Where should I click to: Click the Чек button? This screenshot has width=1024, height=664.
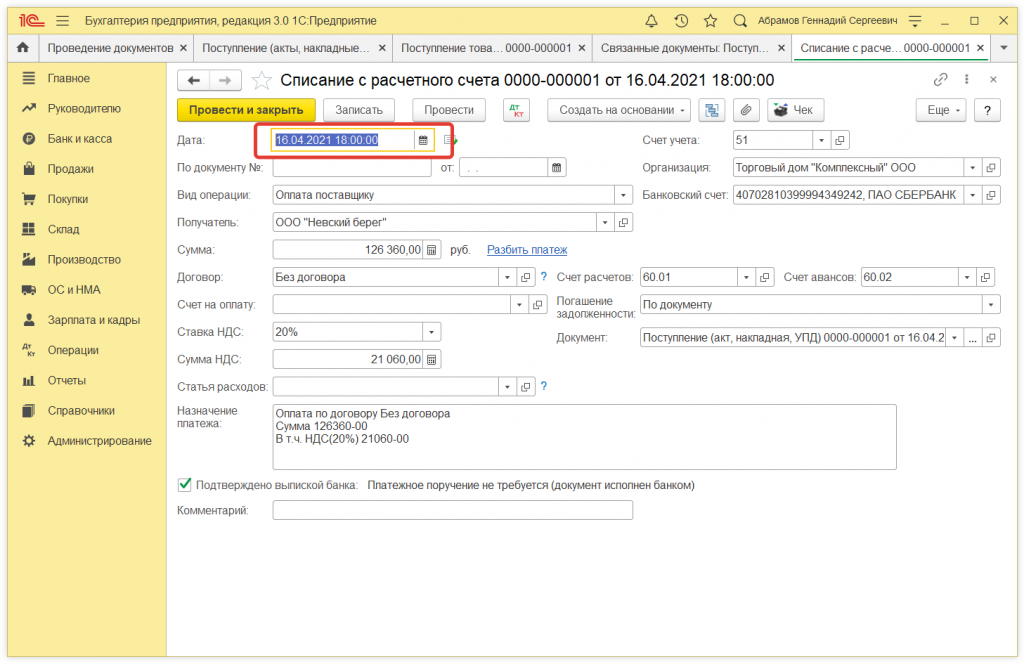[795, 110]
